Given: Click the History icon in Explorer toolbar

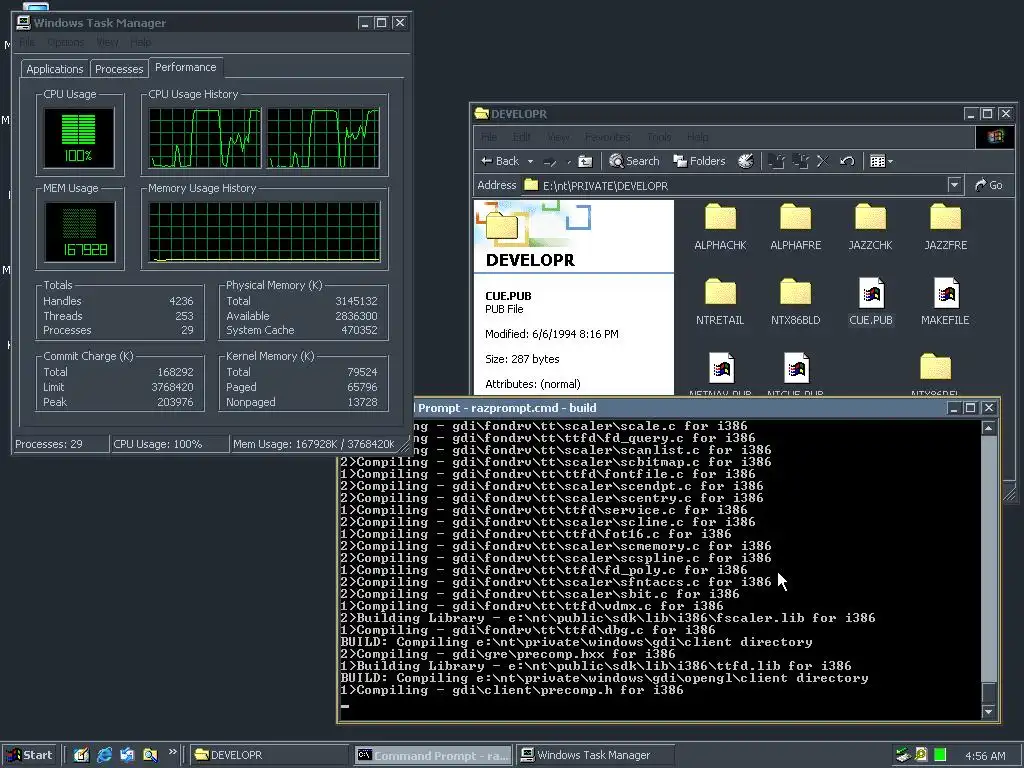Looking at the screenshot, I should point(745,161).
